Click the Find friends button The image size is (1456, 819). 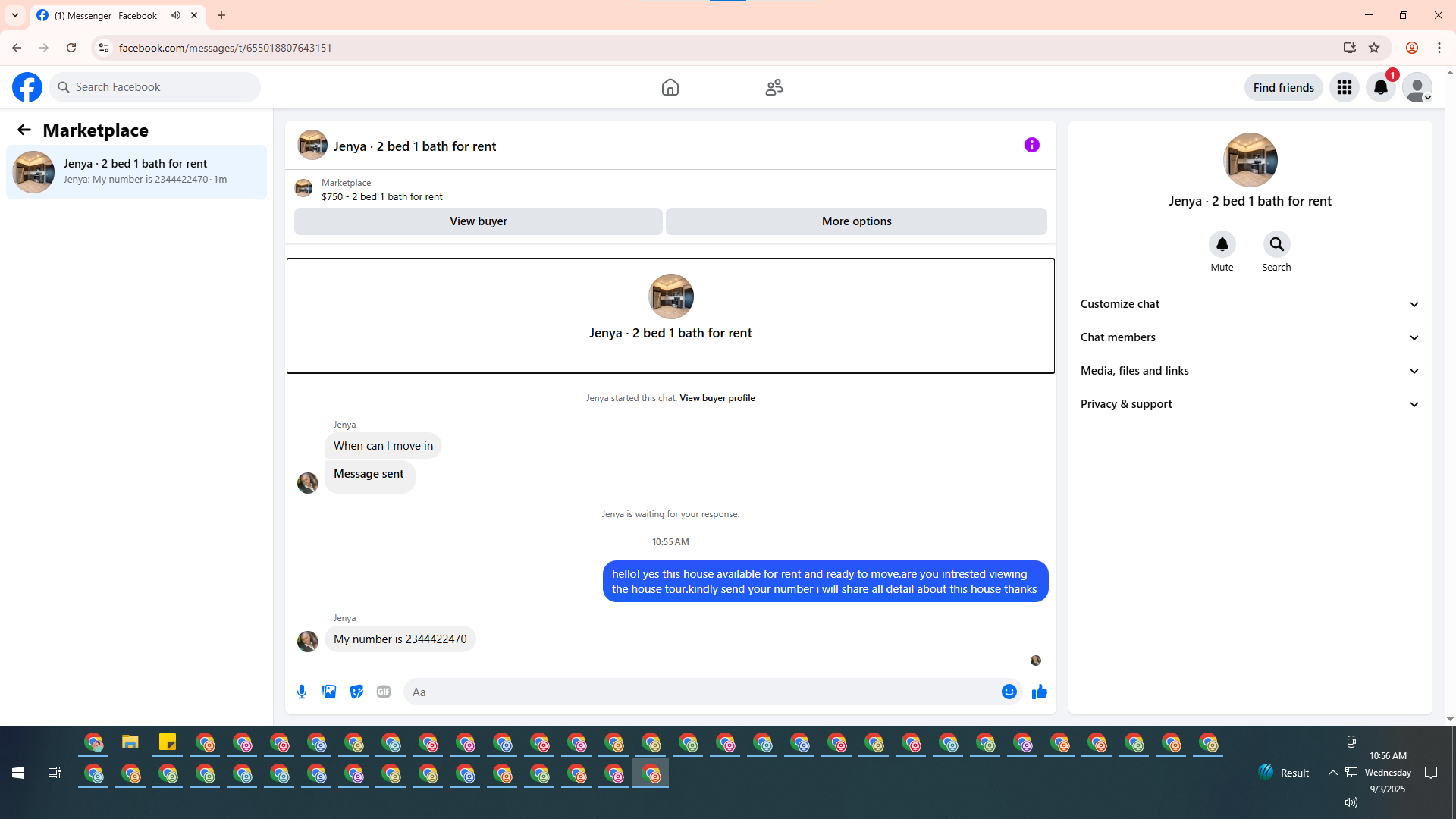click(x=1284, y=87)
